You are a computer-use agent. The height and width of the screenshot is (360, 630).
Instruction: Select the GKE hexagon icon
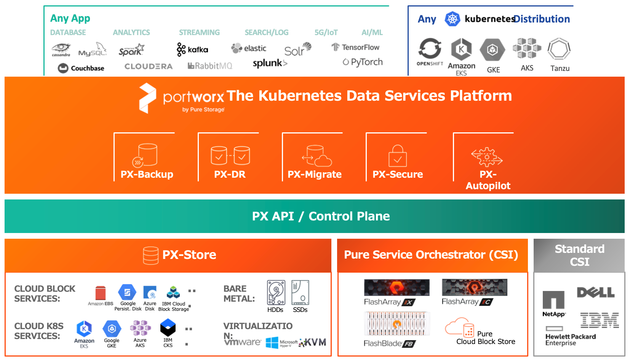tap(492, 51)
